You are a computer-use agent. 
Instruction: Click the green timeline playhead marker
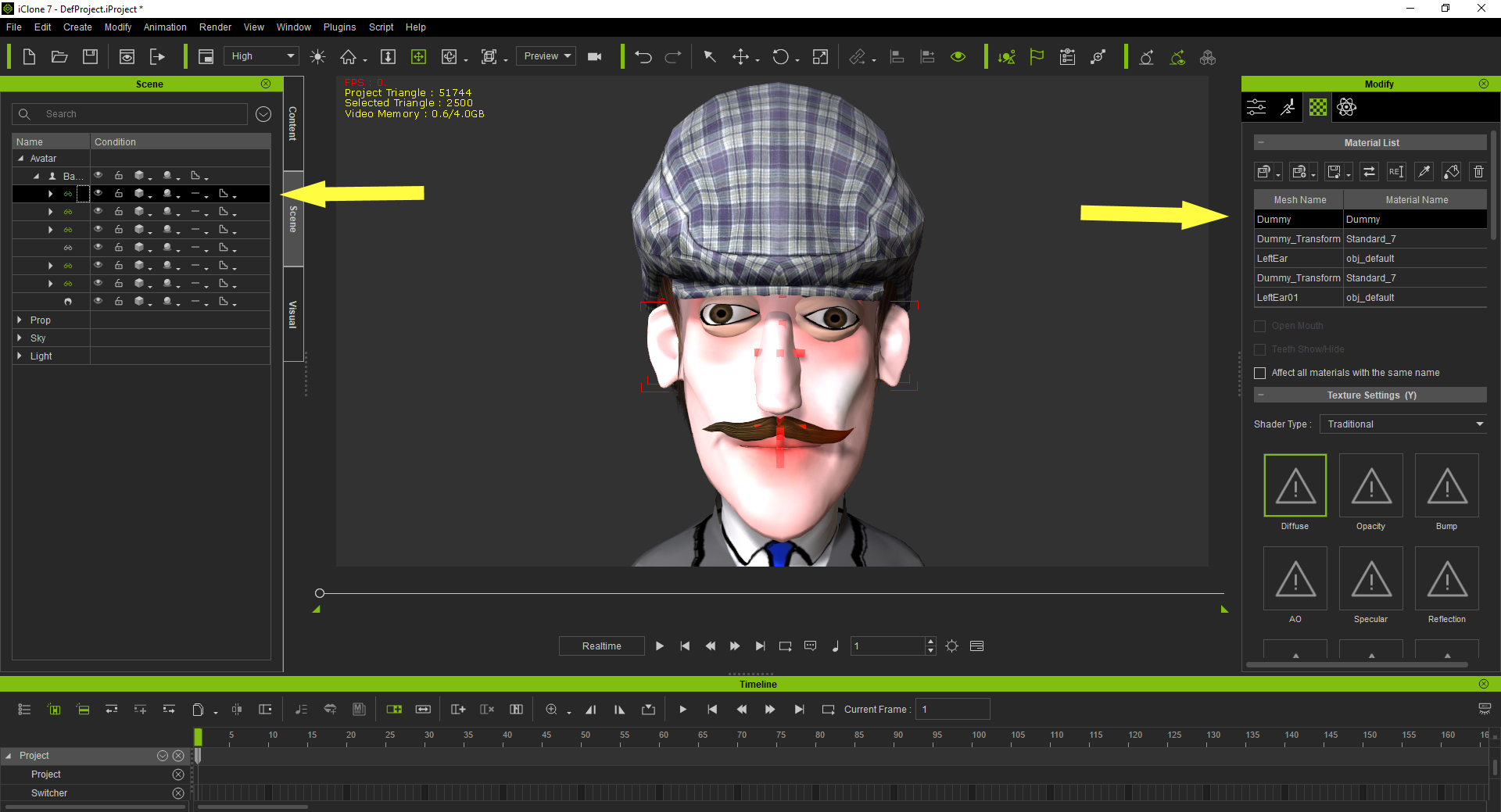point(198,737)
